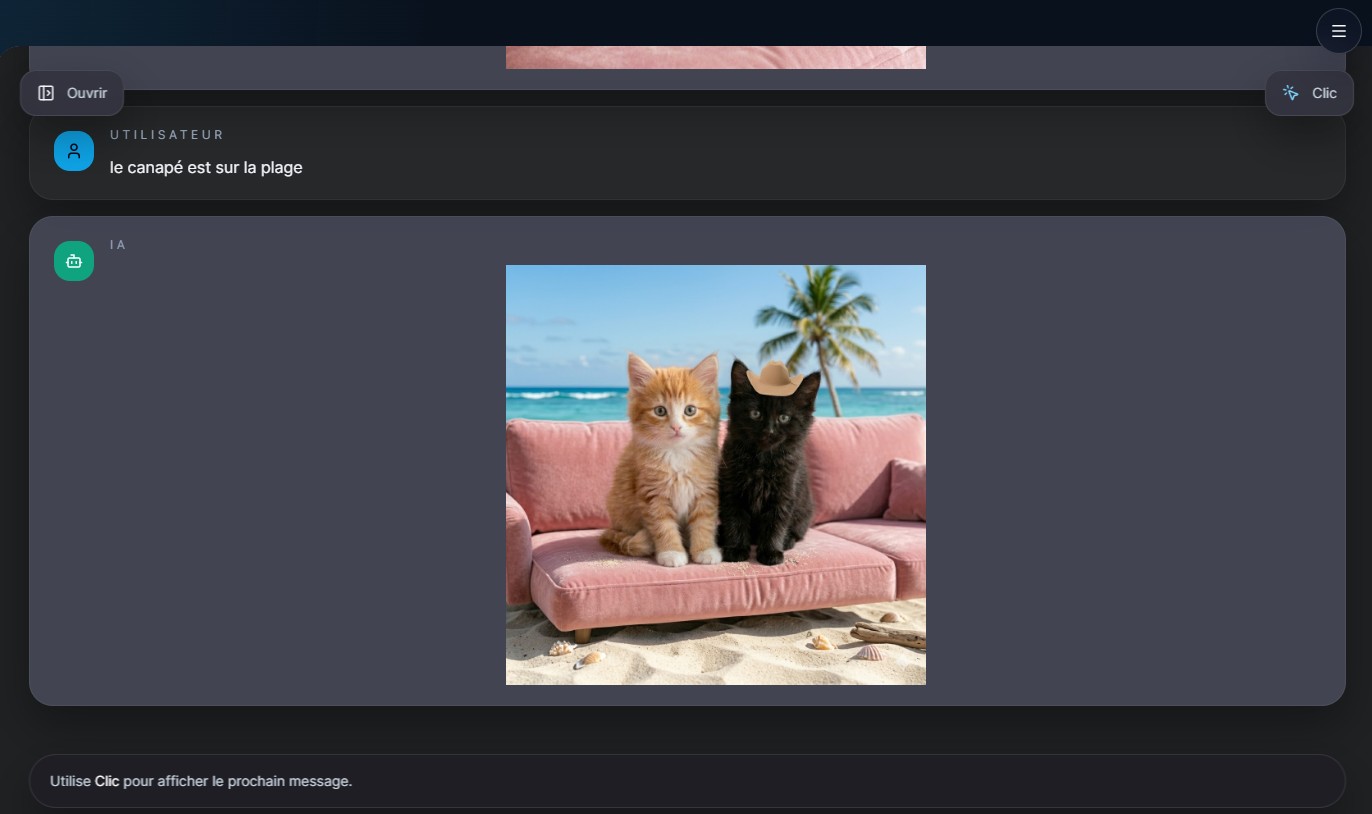
Task: Click the IA sender label
Action: click(118, 245)
